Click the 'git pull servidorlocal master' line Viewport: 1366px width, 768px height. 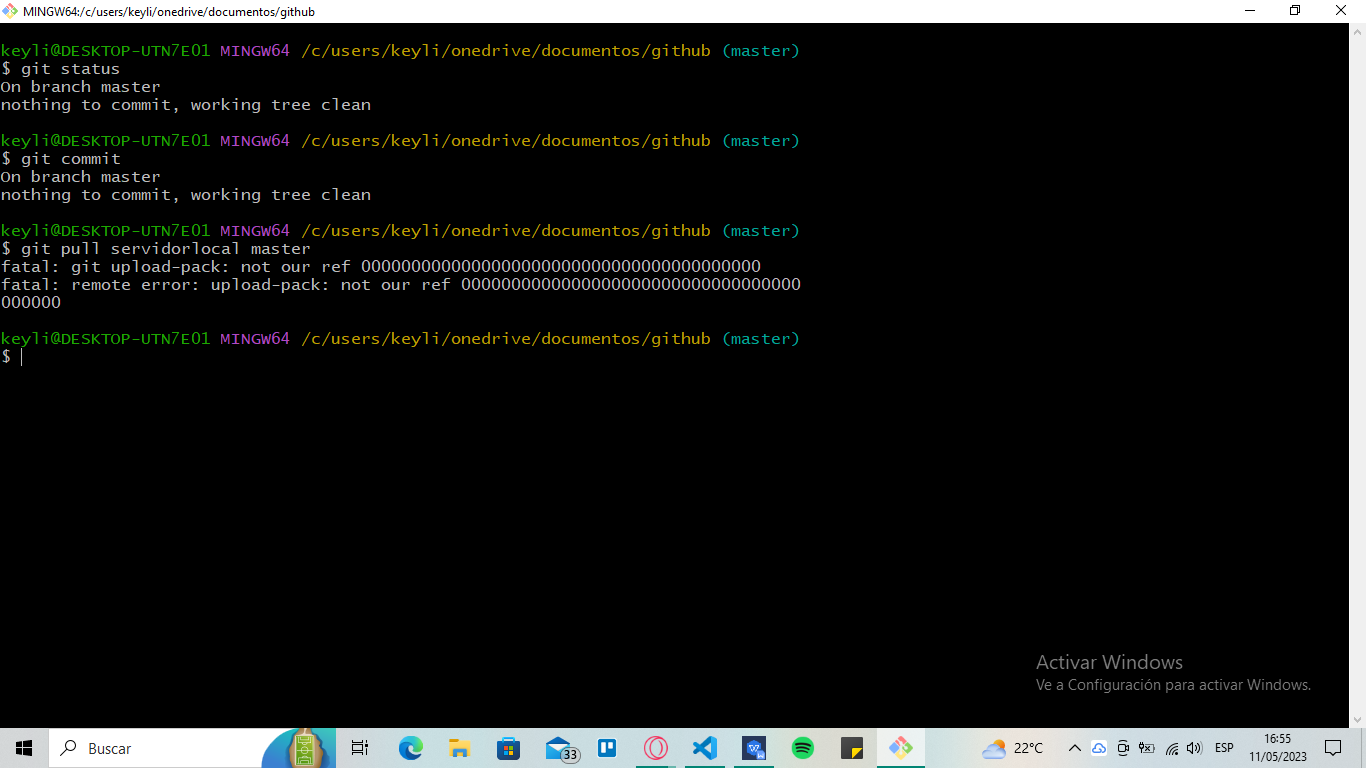(x=156, y=249)
